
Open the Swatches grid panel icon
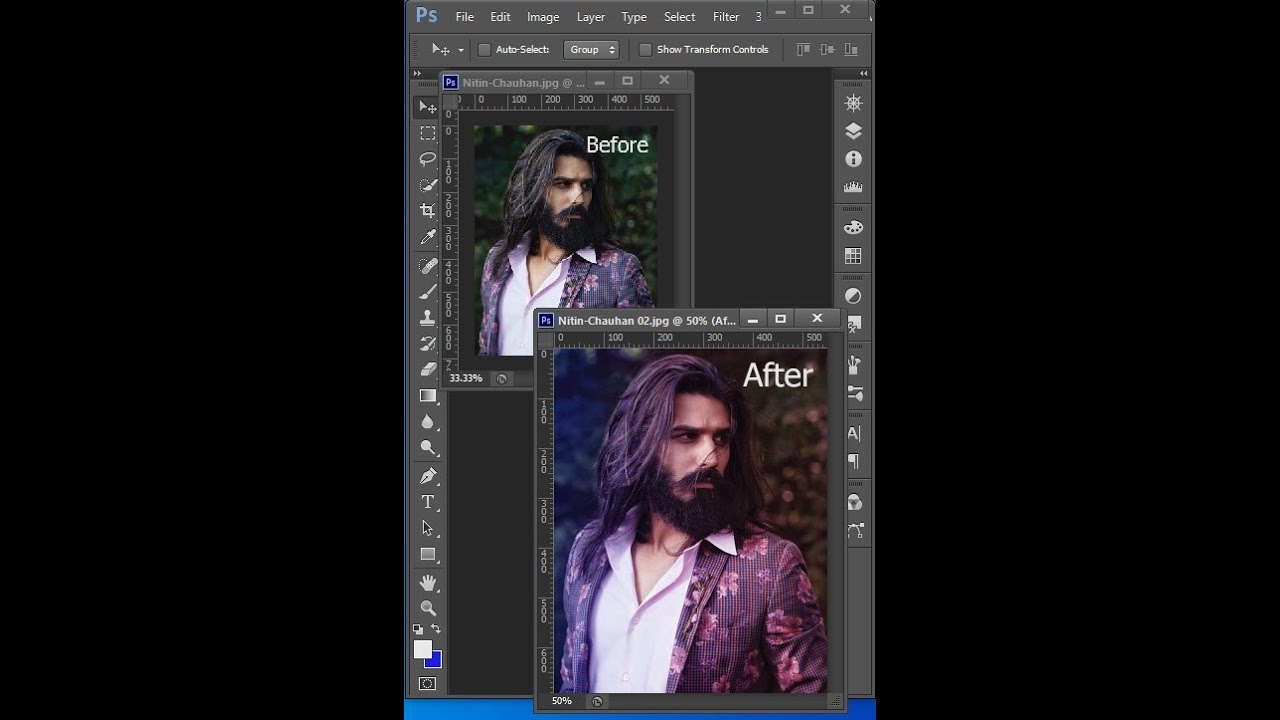coord(853,256)
